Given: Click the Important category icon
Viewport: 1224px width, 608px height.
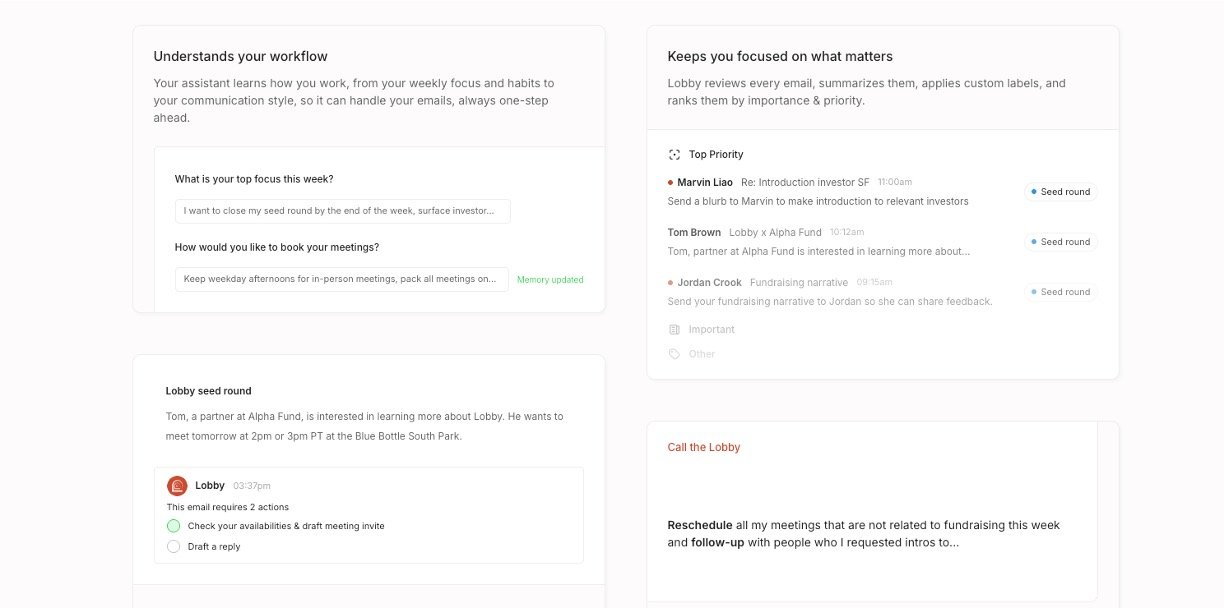Looking at the screenshot, I should coord(674,330).
